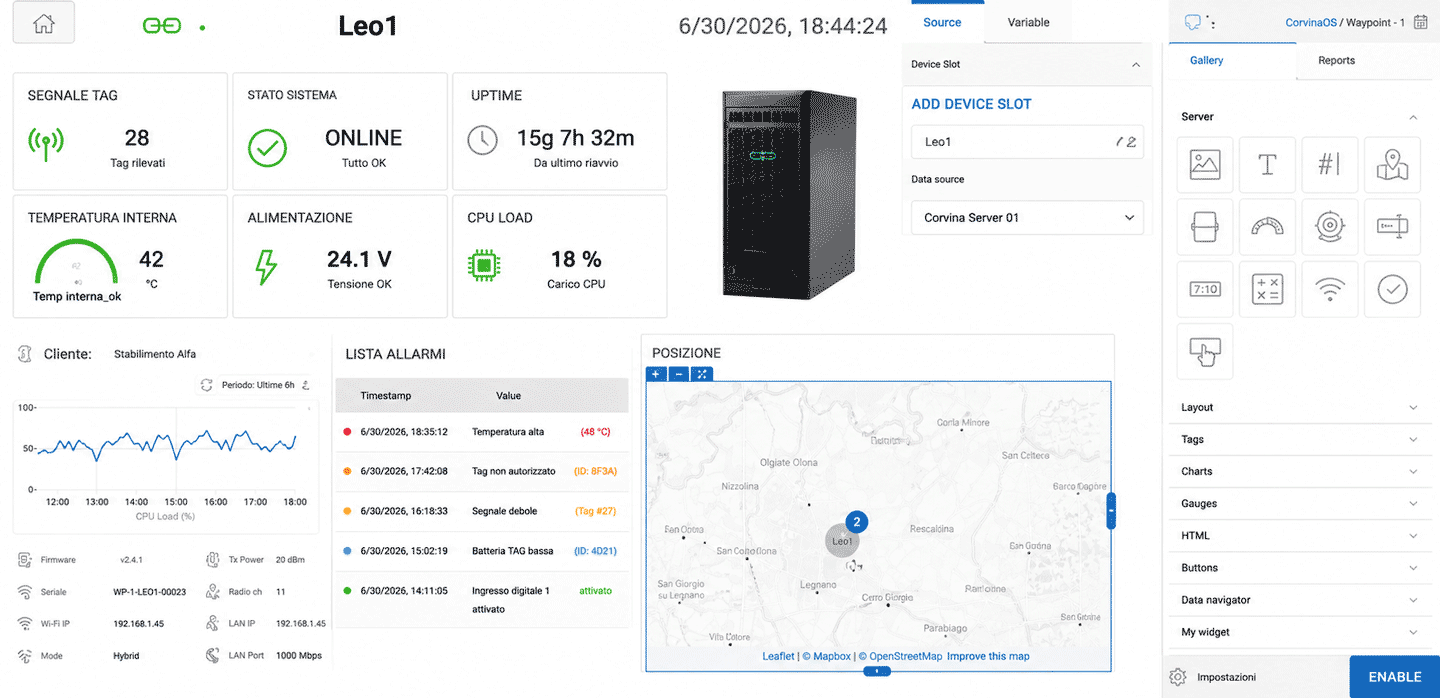Expand the Charts gallery section
Screen dimensions: 1440x698
pyautogui.click(x=1300, y=471)
